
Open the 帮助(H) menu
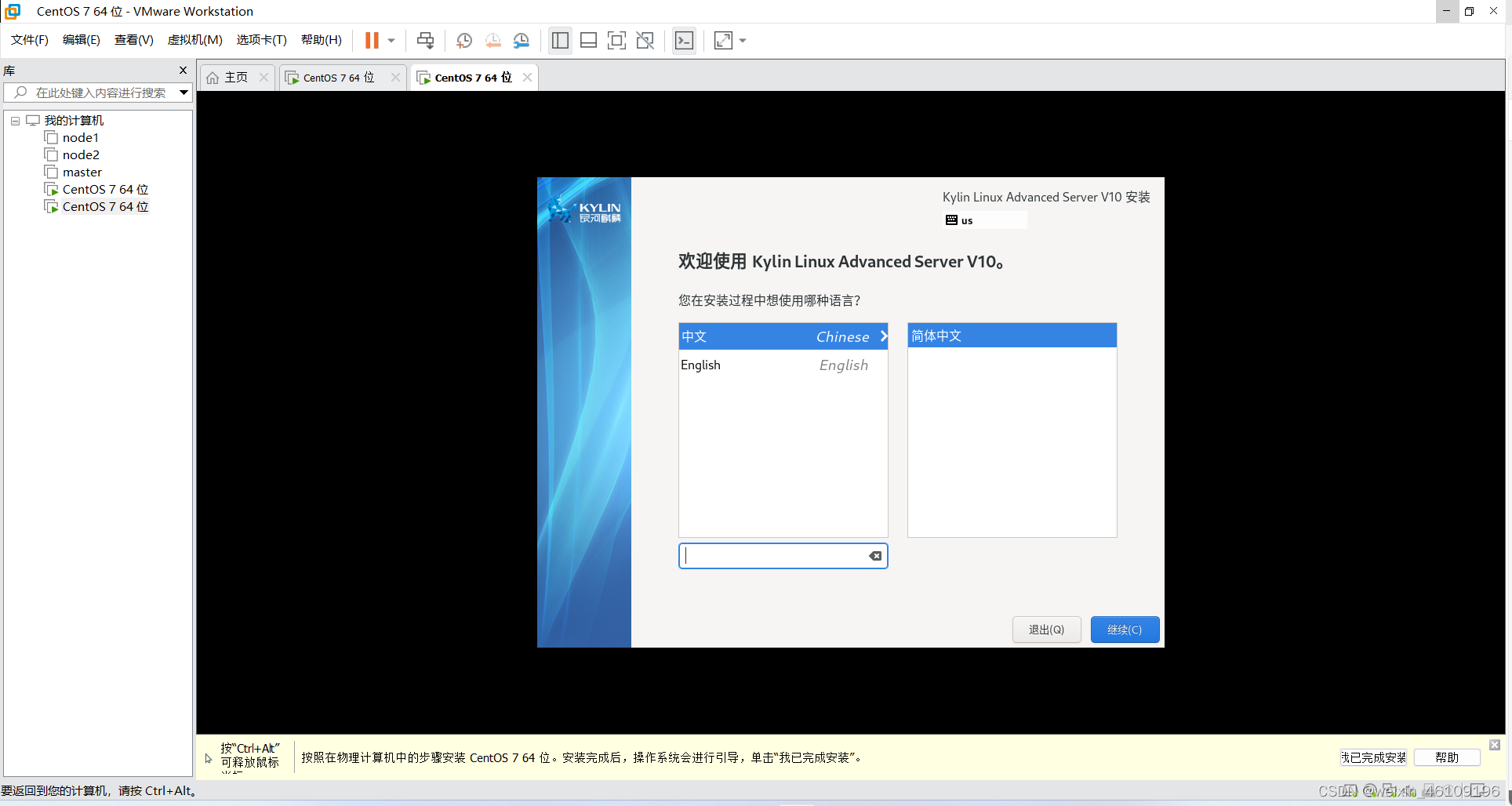(322, 40)
